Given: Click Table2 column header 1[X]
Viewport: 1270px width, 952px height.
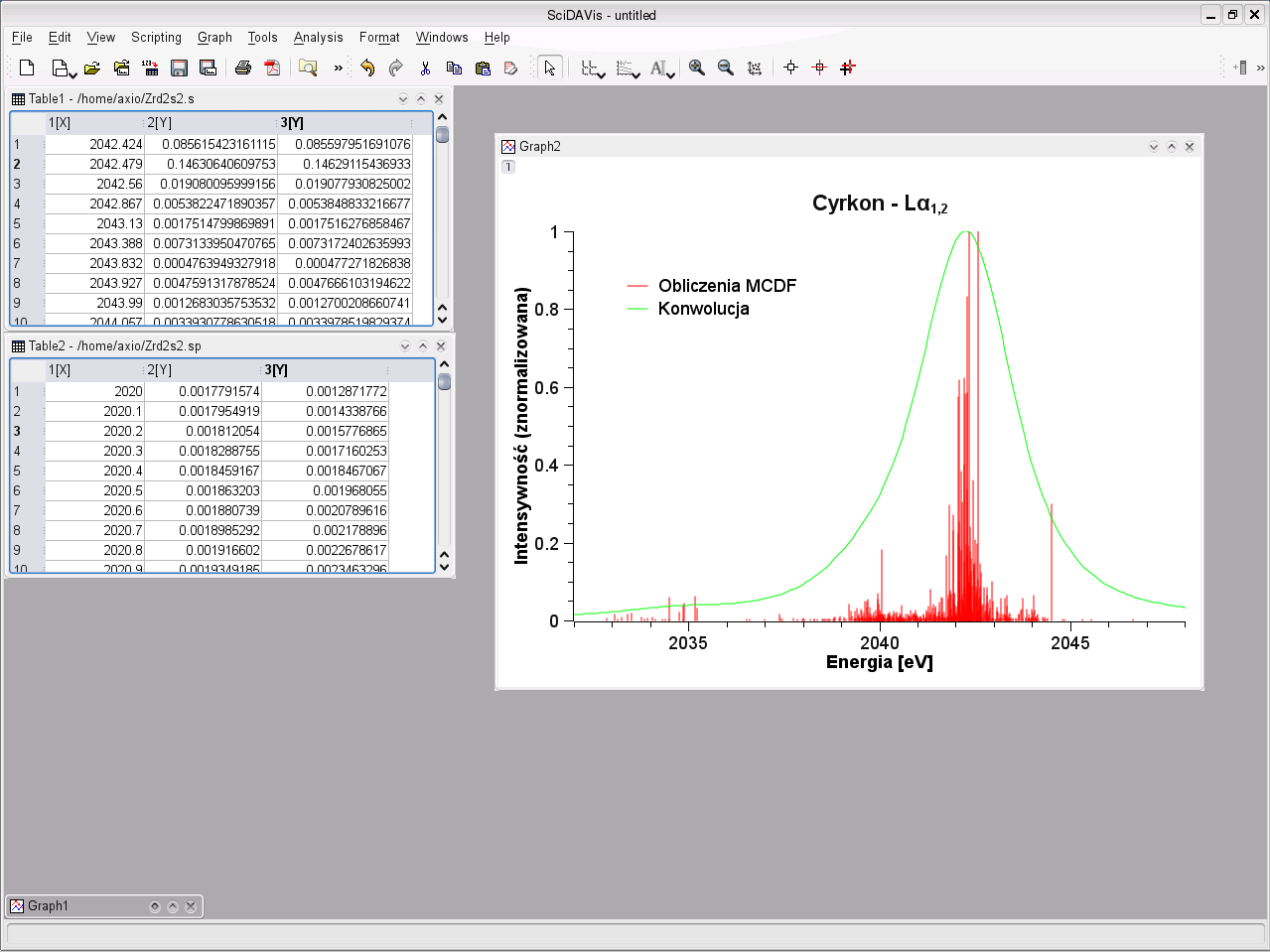Looking at the screenshot, I should point(94,370).
